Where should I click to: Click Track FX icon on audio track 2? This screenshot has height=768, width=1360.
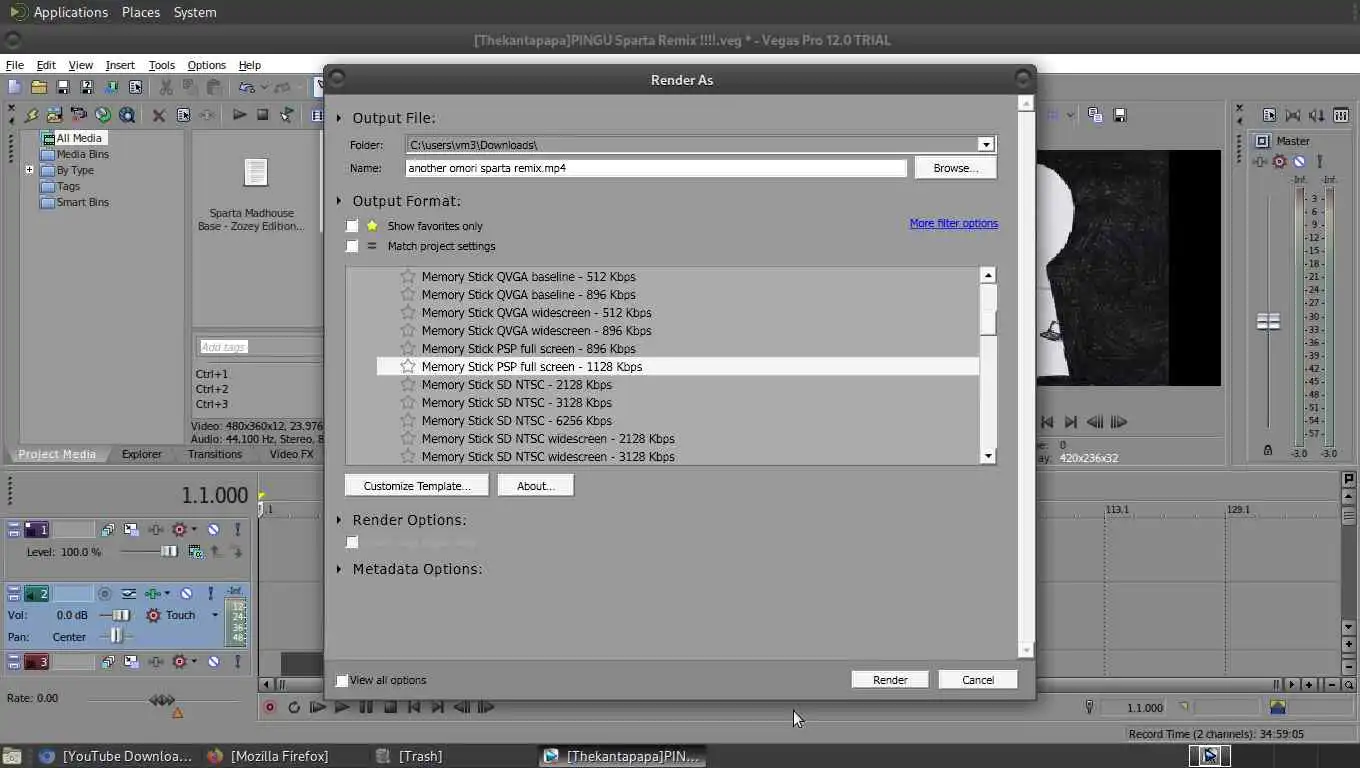pyautogui.click(x=153, y=594)
